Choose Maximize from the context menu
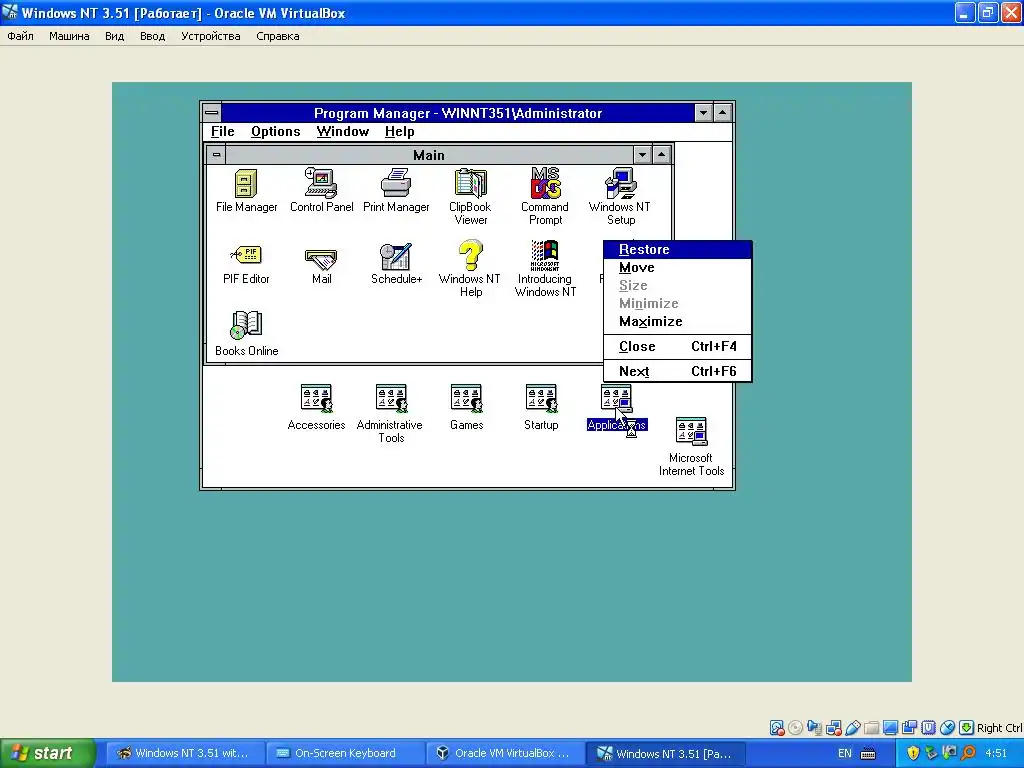This screenshot has height=768, width=1024. (x=677, y=322)
